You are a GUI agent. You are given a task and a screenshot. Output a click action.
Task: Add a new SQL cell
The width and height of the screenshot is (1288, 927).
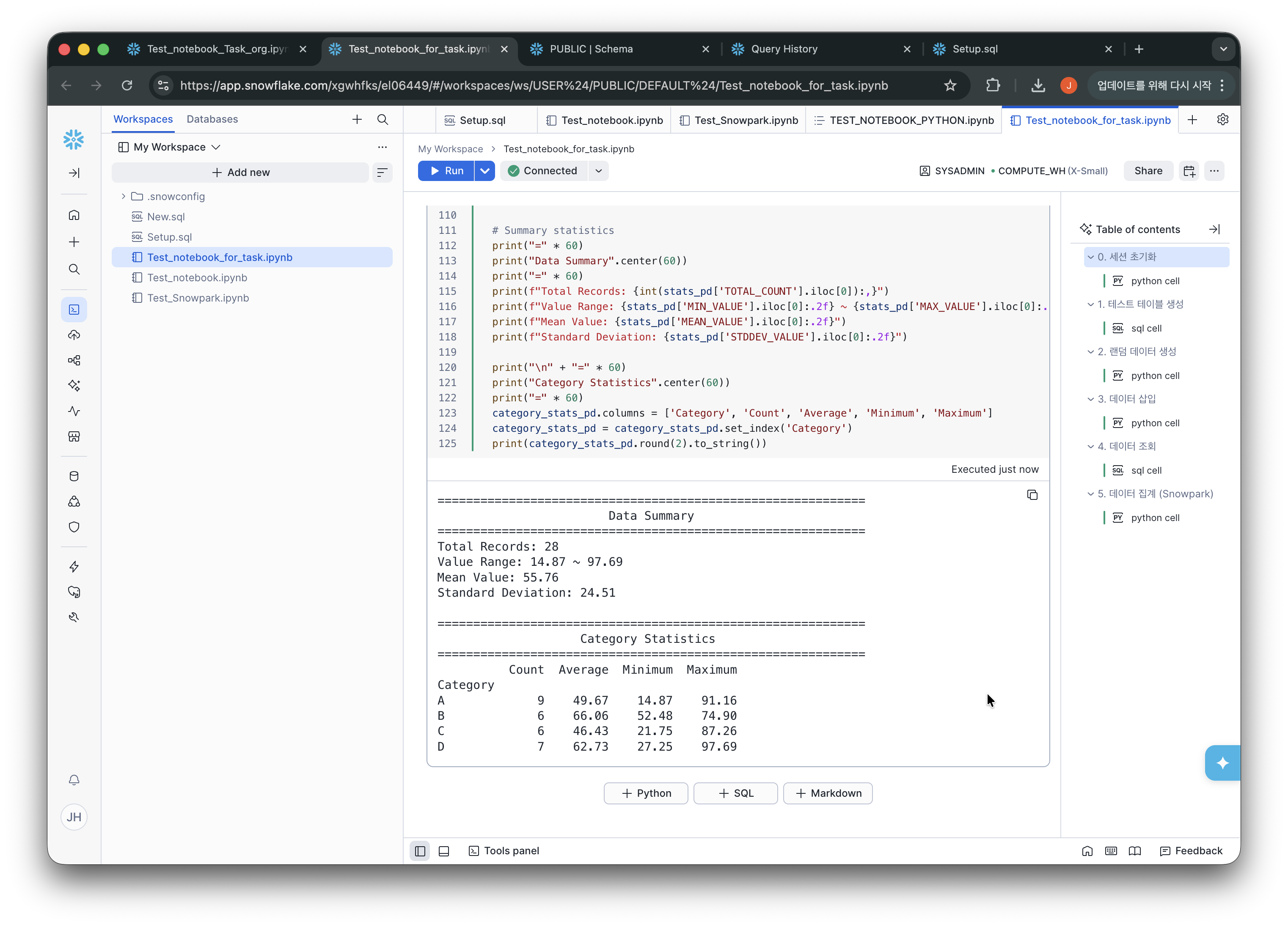pos(735,793)
